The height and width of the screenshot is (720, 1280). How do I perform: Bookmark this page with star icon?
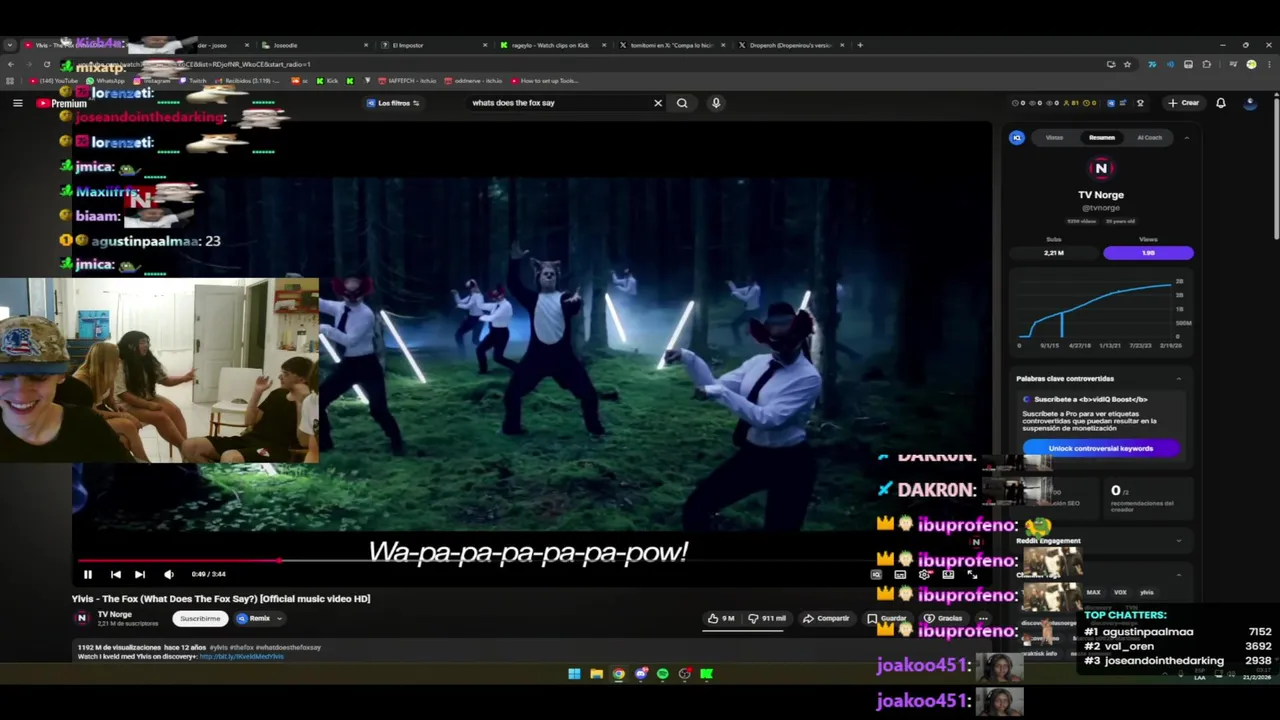click(x=1127, y=64)
